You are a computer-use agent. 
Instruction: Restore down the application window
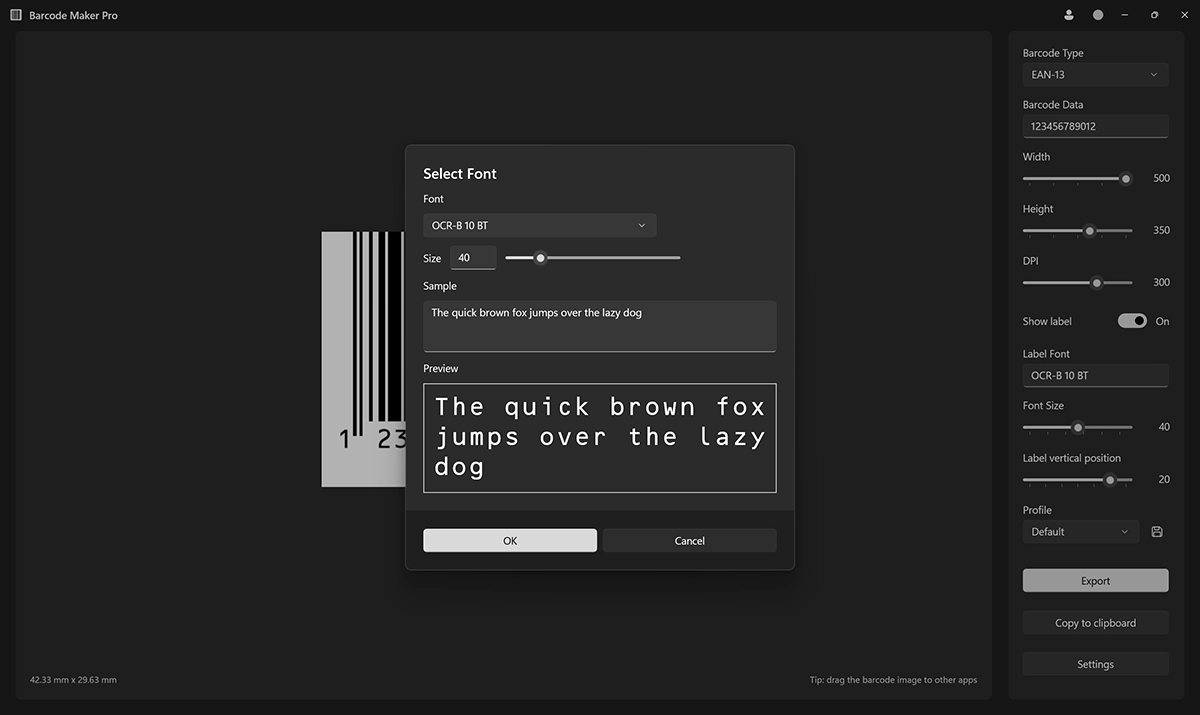[1155, 15]
